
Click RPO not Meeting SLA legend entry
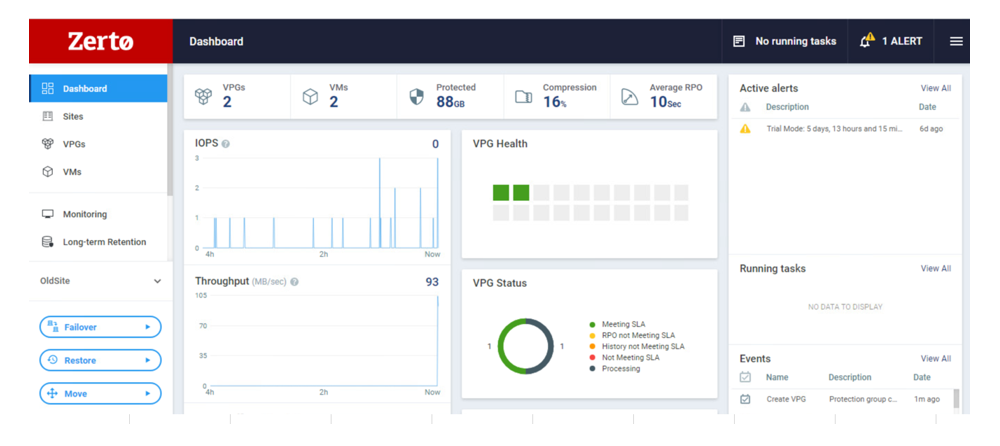(632, 335)
